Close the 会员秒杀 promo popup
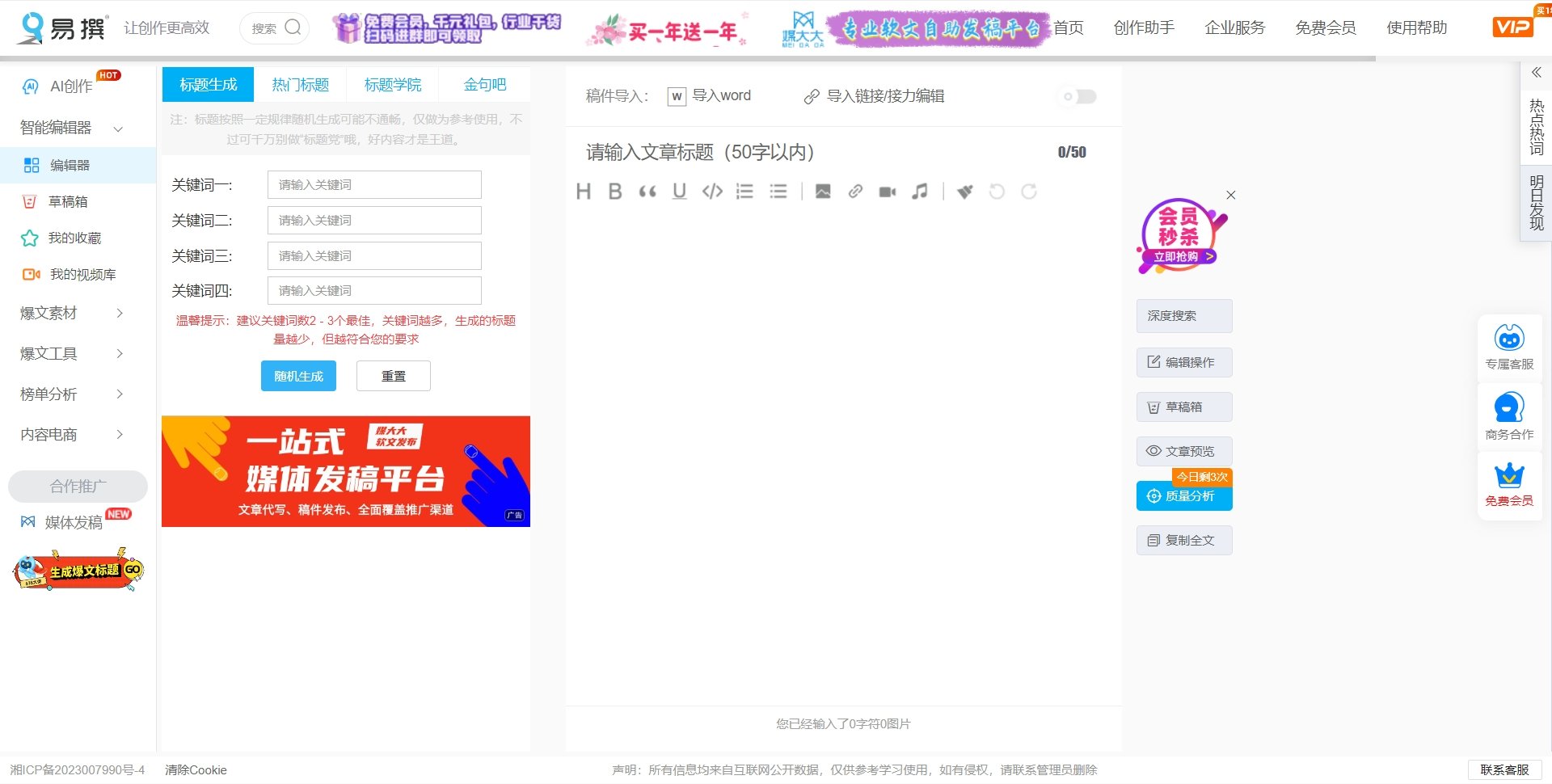The width and height of the screenshot is (1552, 784). [1230, 196]
